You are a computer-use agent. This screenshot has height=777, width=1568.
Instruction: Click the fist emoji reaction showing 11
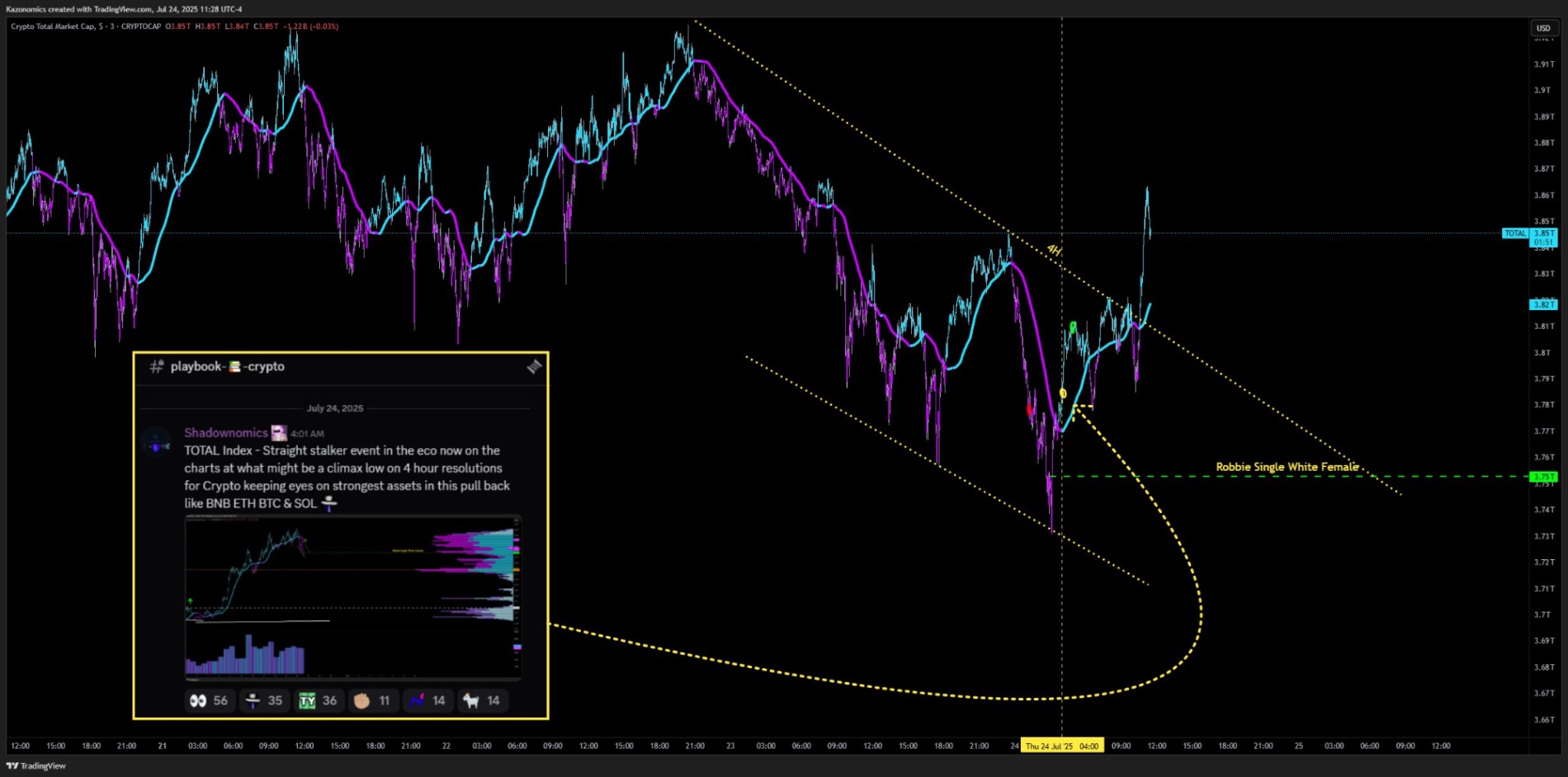372,700
